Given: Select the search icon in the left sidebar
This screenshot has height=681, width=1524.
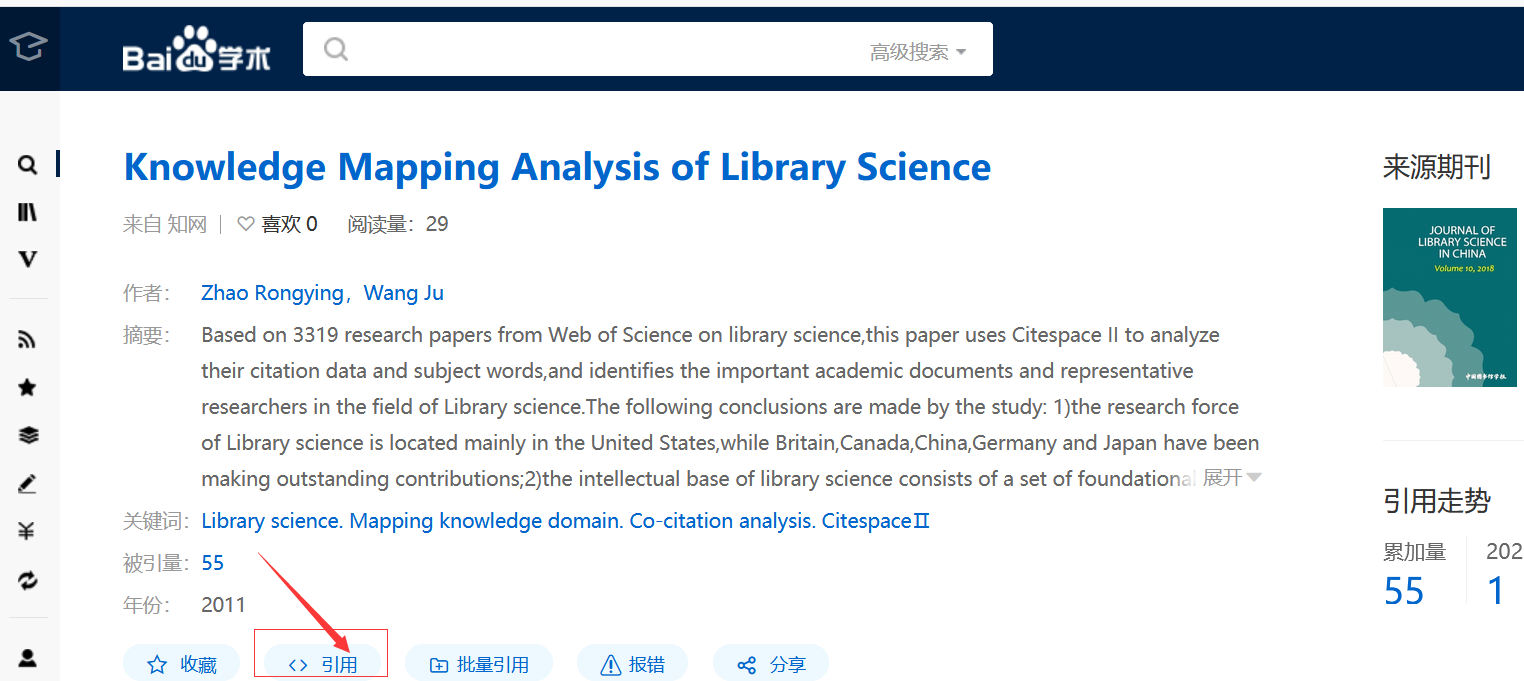Looking at the screenshot, I should (27, 164).
